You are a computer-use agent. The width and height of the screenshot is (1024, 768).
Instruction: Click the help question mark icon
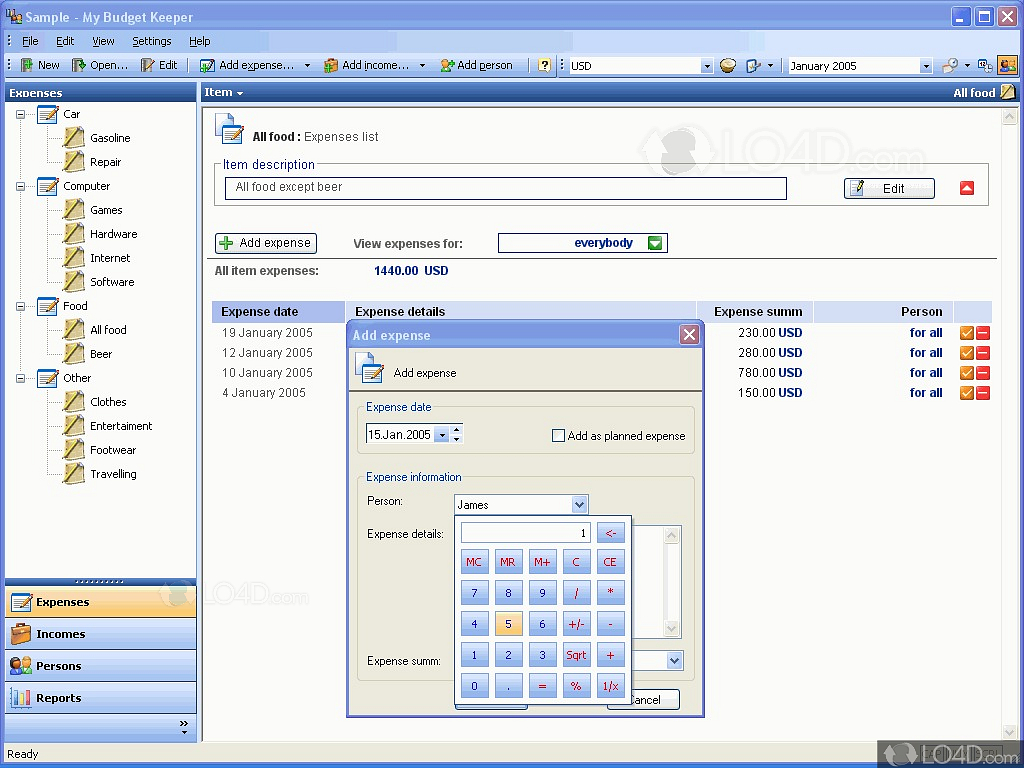coord(544,65)
